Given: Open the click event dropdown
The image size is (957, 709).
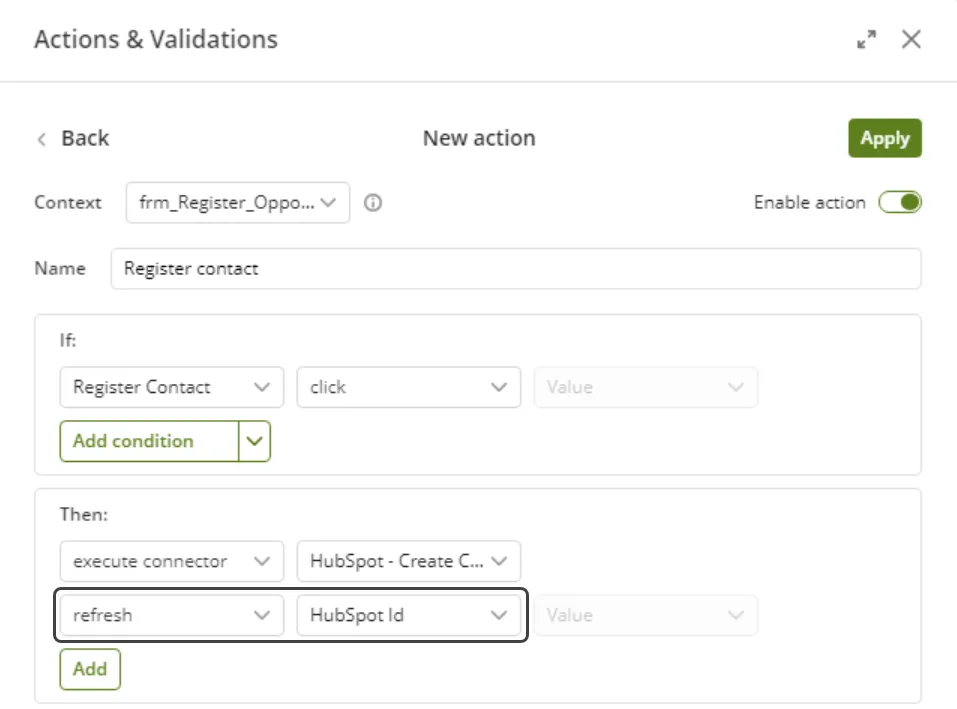Looking at the screenshot, I should pos(408,387).
